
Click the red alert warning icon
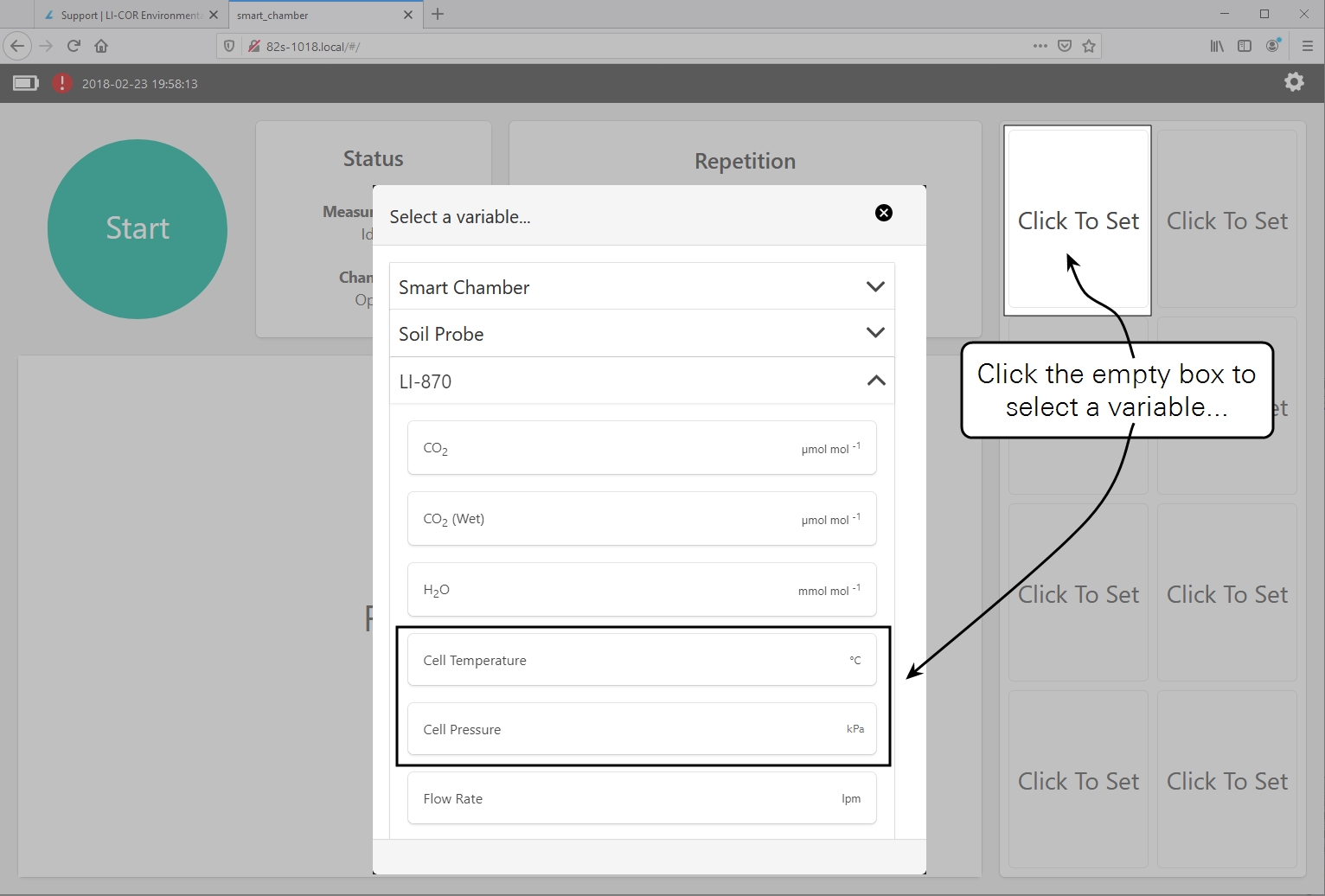point(62,83)
